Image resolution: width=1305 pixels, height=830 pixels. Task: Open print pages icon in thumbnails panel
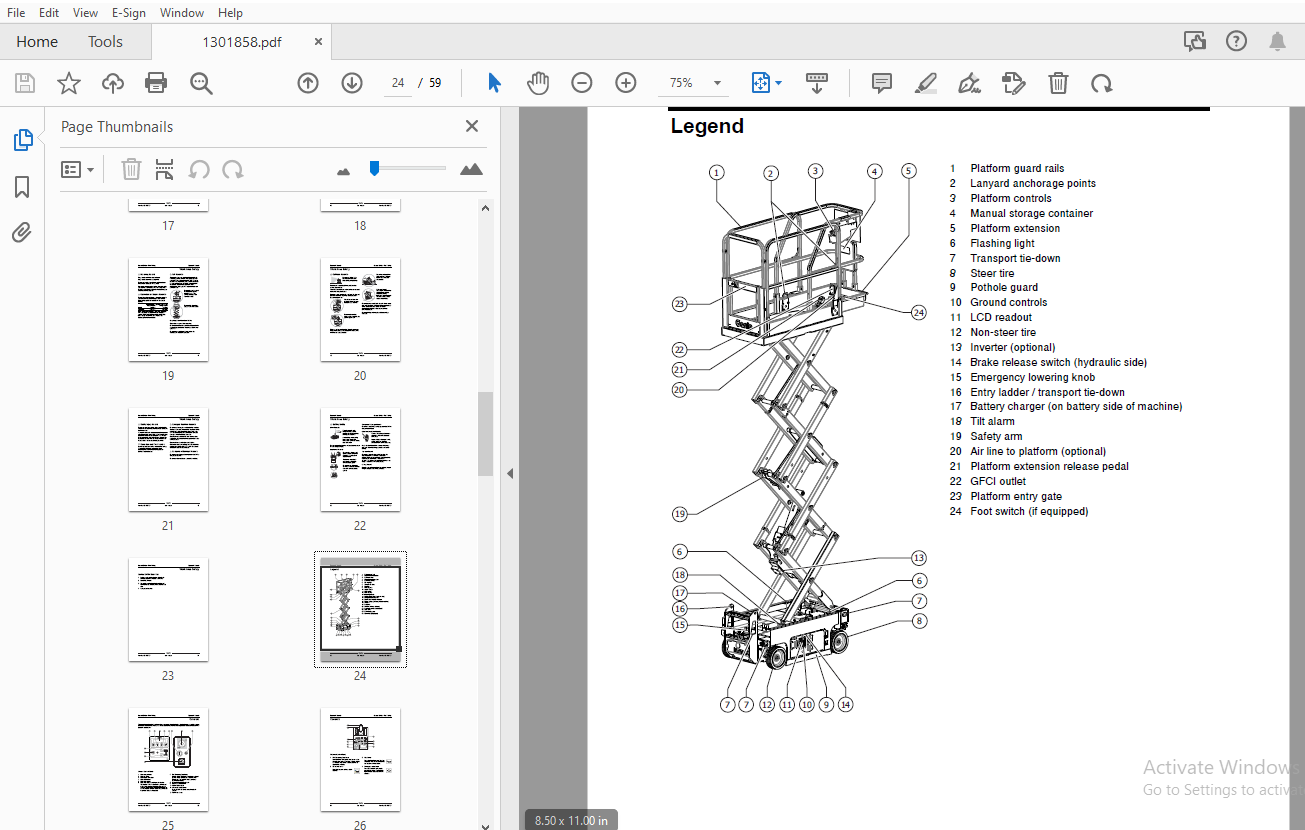(x=165, y=169)
